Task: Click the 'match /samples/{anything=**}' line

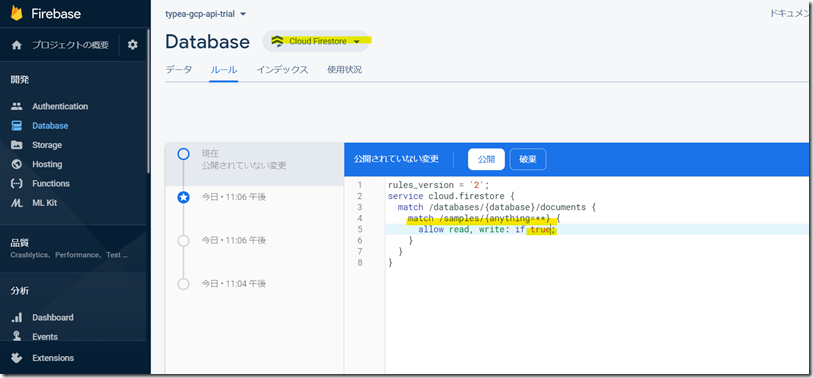Action: point(484,218)
